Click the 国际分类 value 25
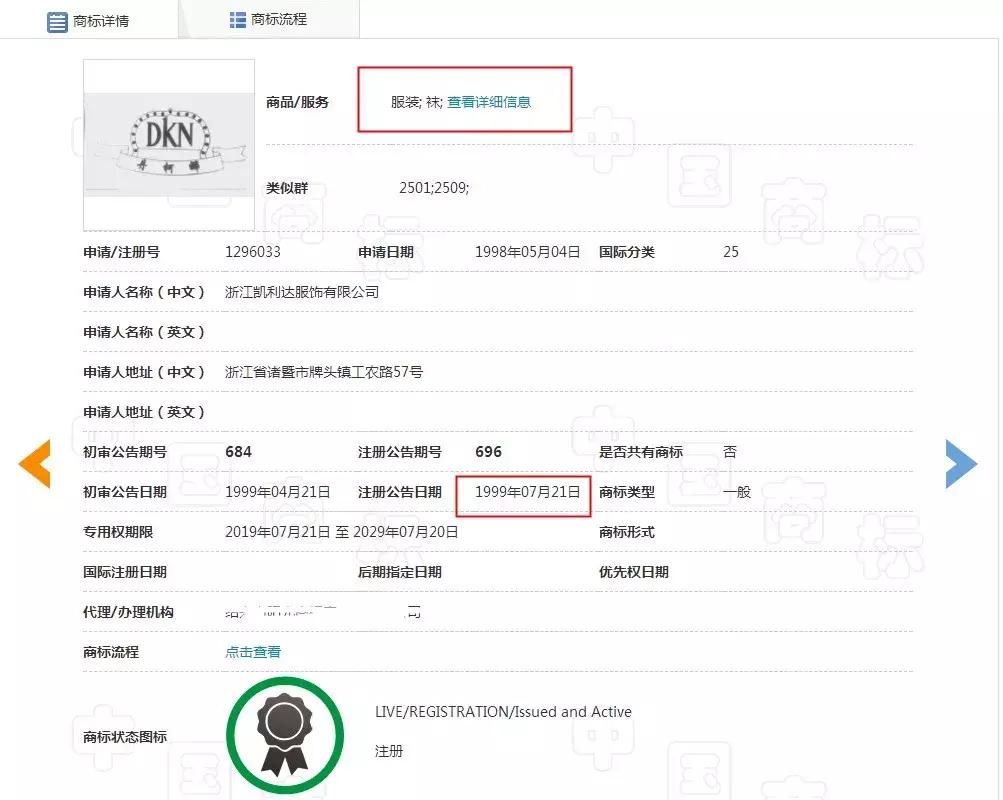This screenshot has height=800, width=1003. 730,252
